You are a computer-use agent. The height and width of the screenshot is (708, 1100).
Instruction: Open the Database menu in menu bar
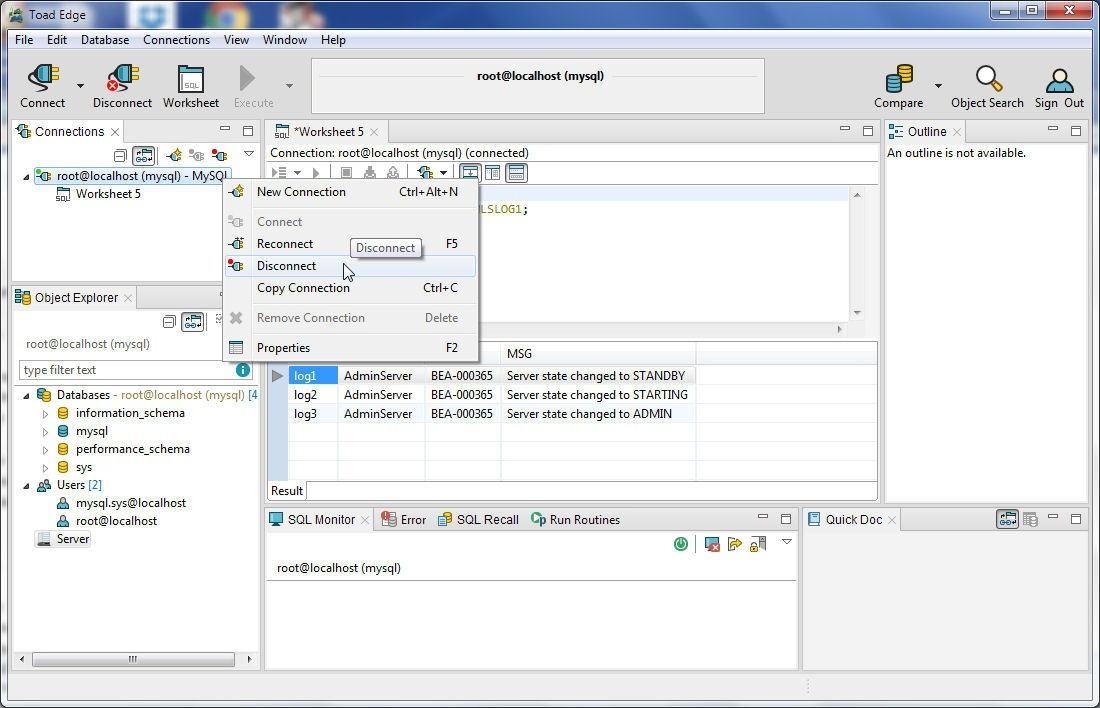click(x=105, y=40)
